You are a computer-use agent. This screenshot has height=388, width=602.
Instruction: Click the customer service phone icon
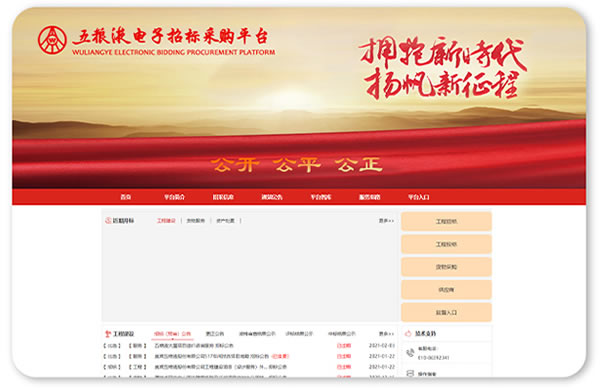[410, 352]
